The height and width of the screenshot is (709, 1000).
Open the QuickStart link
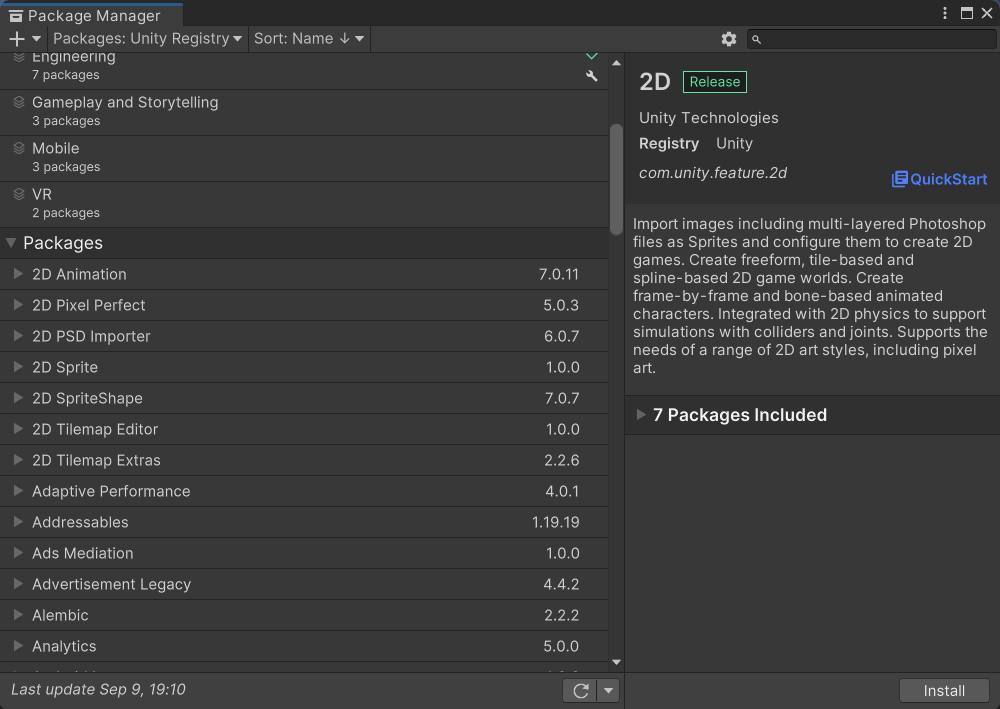tap(947, 179)
